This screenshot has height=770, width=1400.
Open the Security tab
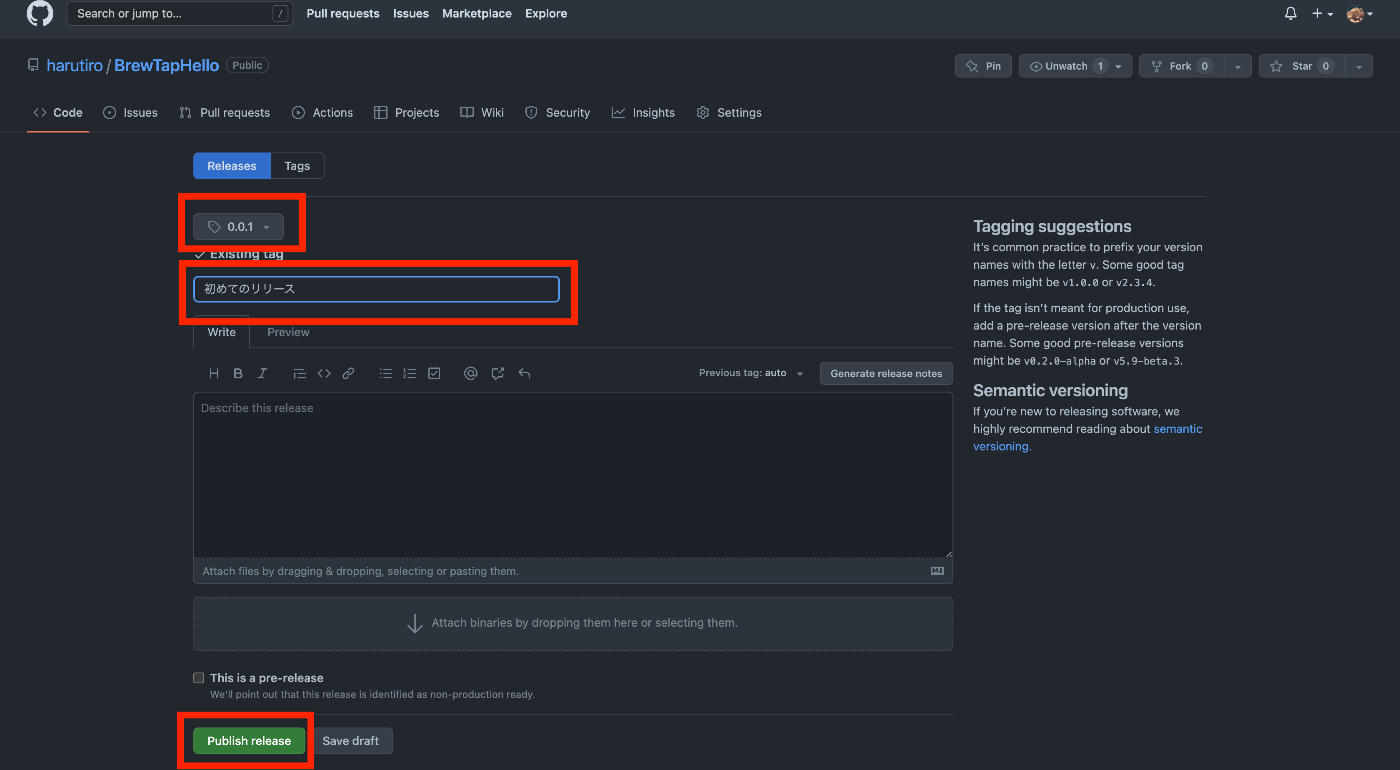click(558, 113)
